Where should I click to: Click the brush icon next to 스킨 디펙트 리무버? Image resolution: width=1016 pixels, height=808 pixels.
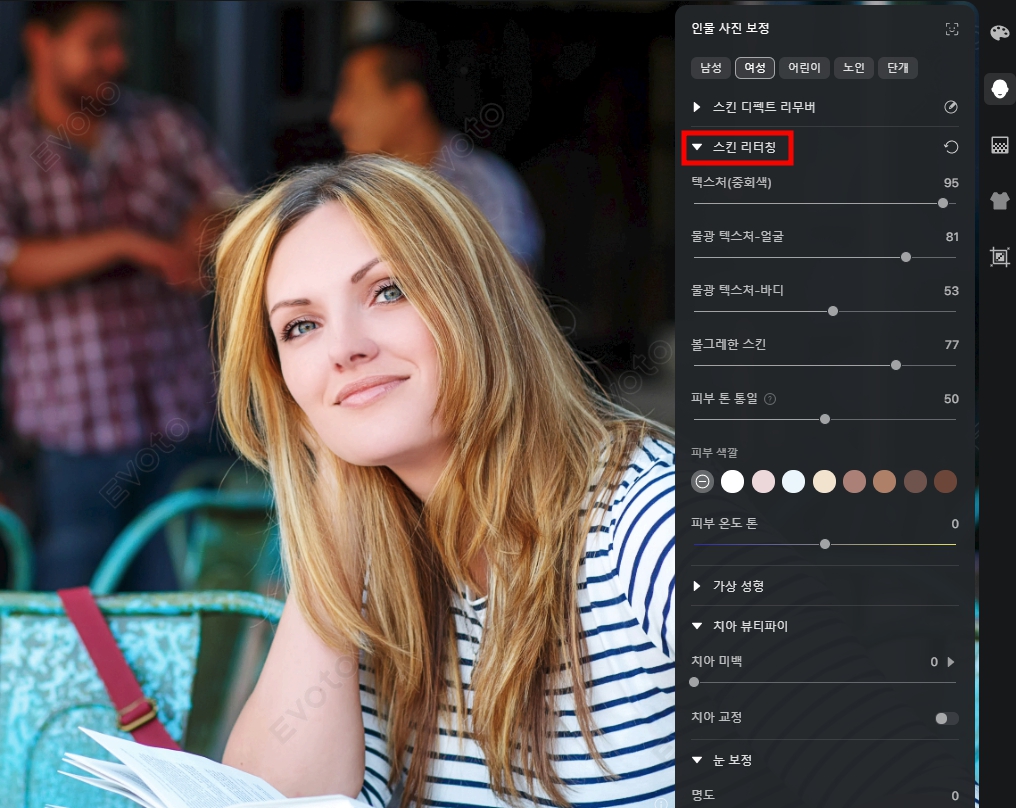951,107
